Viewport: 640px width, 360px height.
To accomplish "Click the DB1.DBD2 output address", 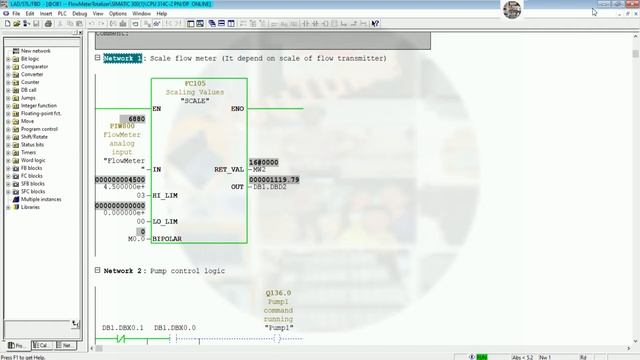I will pyautogui.click(x=270, y=187).
